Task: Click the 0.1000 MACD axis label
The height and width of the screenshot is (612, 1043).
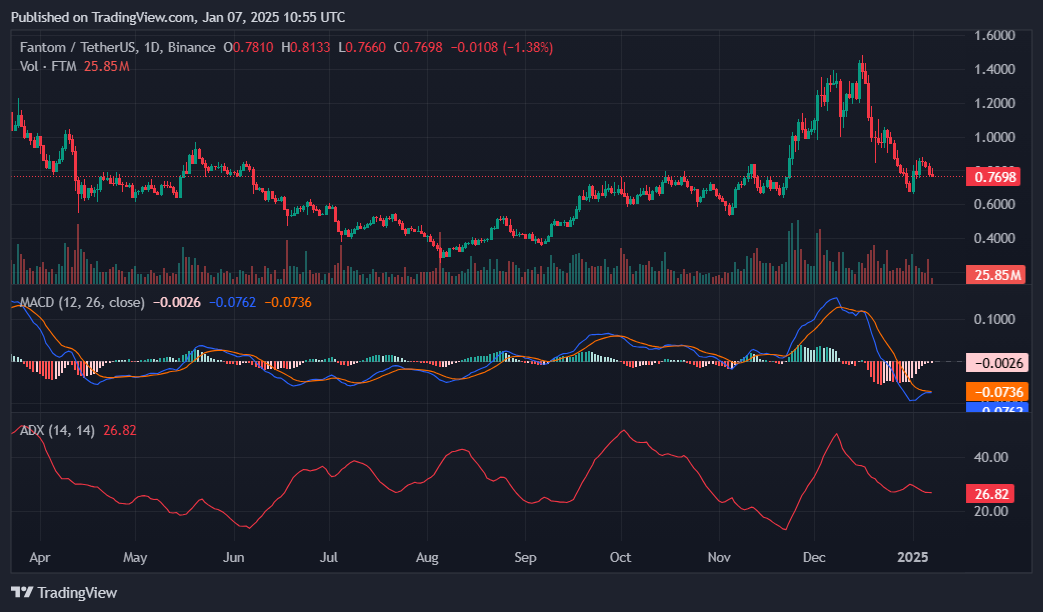Action: tap(994, 319)
